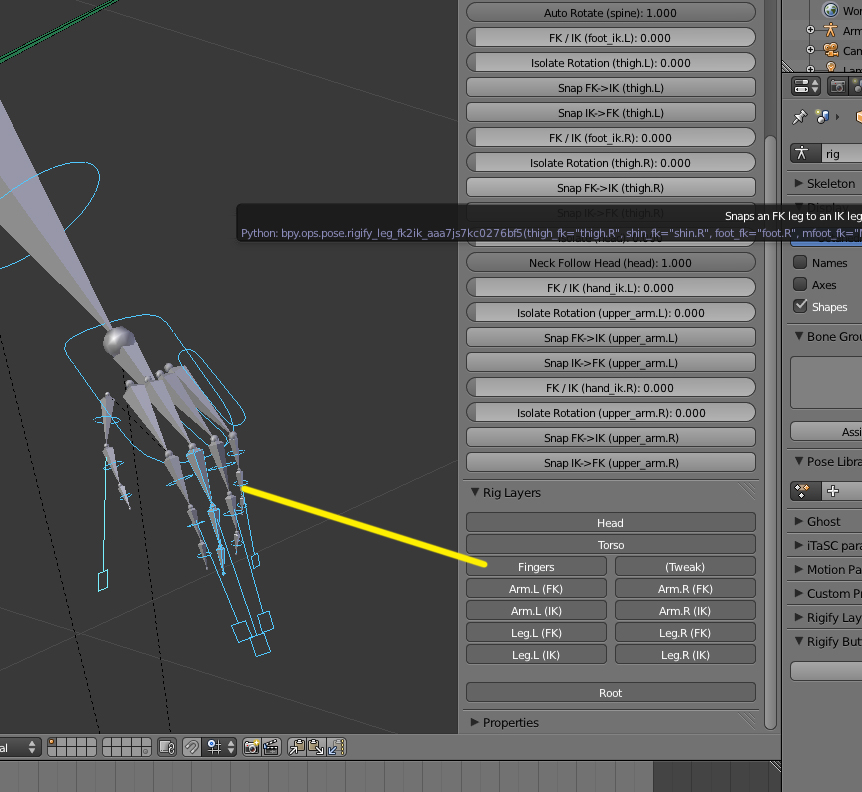Expand the Skeleton panel
The height and width of the screenshot is (792, 862).
(x=799, y=182)
